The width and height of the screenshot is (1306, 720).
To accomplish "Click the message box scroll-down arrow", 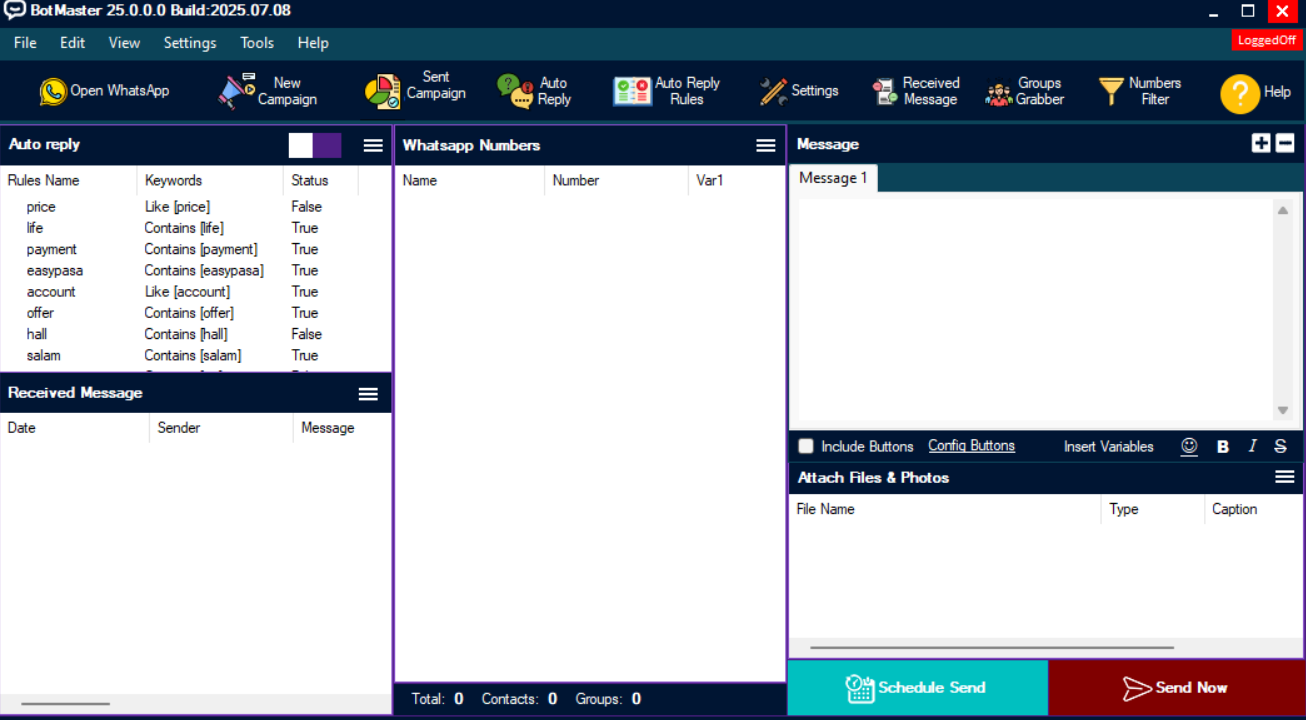I will 1283,411.
